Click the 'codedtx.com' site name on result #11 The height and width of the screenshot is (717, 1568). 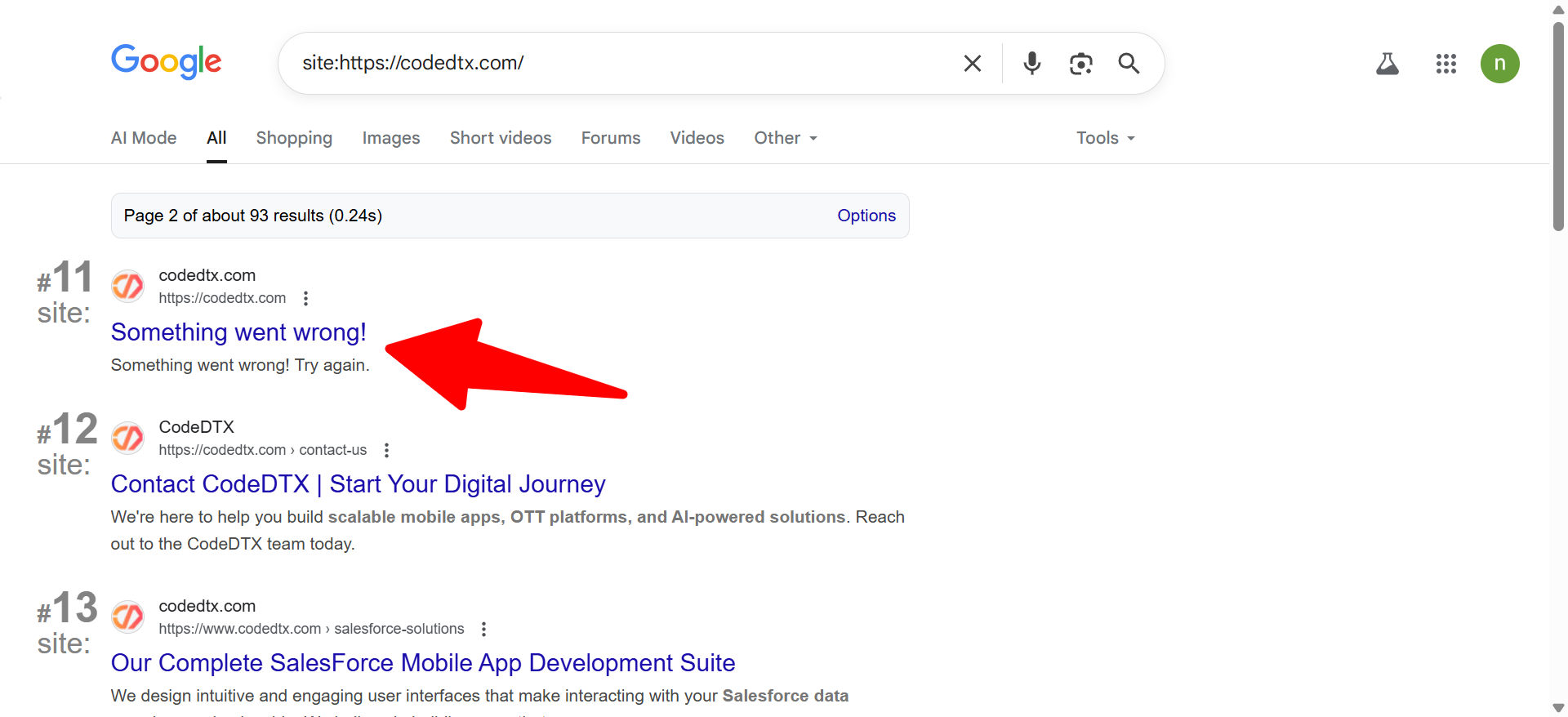click(x=207, y=275)
